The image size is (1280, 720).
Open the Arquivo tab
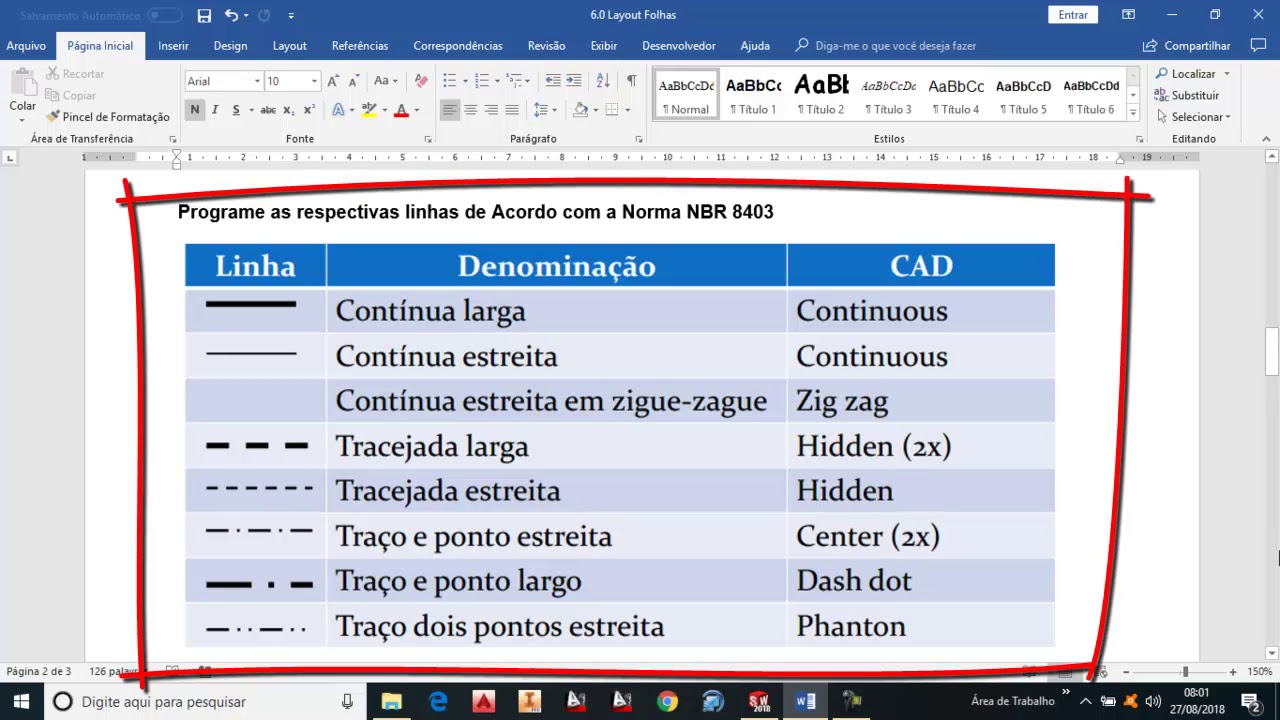(26, 46)
